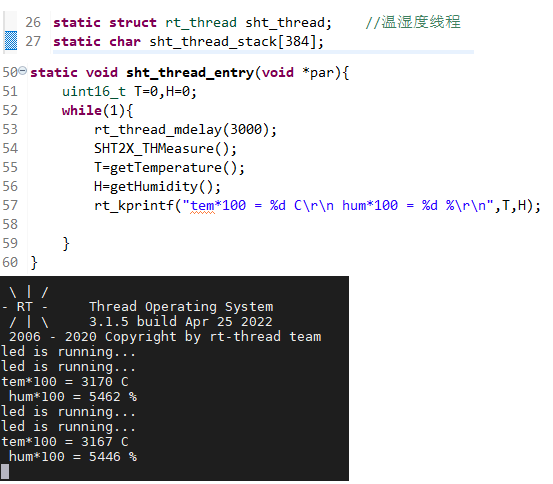Click the underlined word tem in string
The height and width of the screenshot is (484, 553).
pos(202,206)
